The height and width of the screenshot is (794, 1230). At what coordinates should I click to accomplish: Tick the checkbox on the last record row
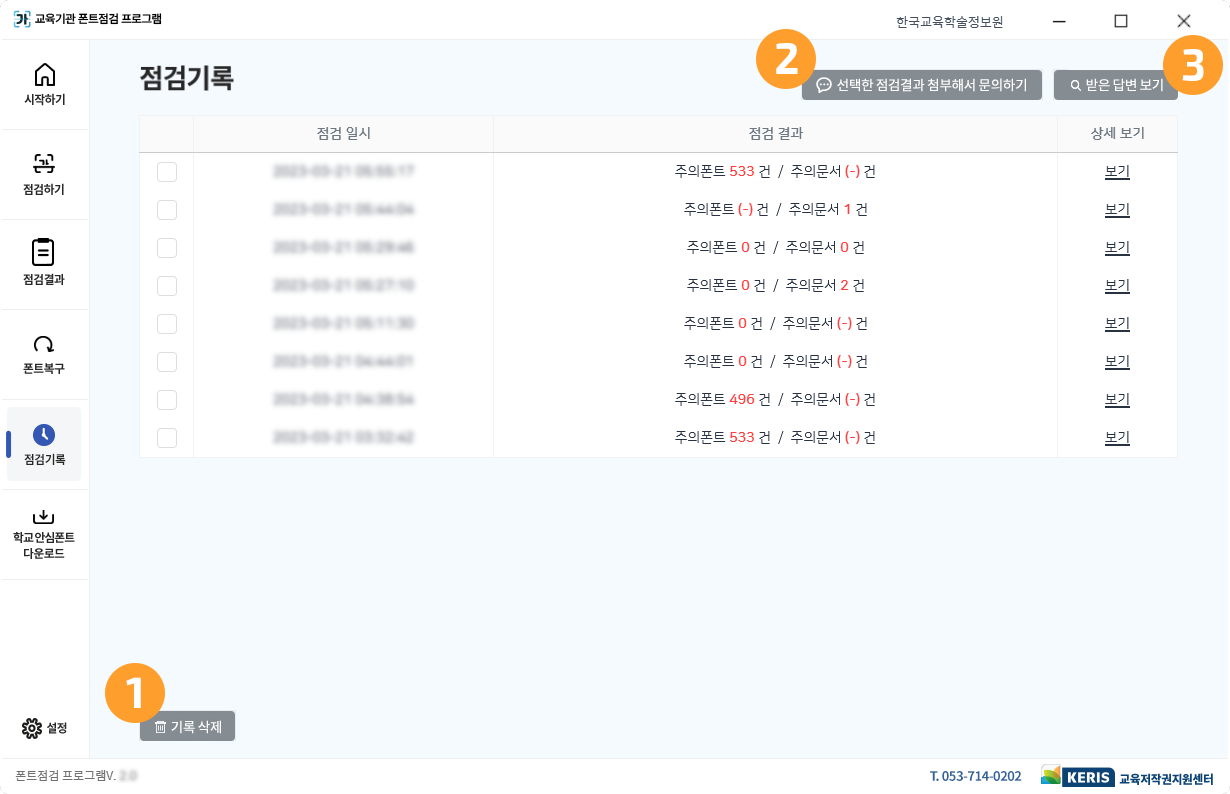[x=166, y=437]
